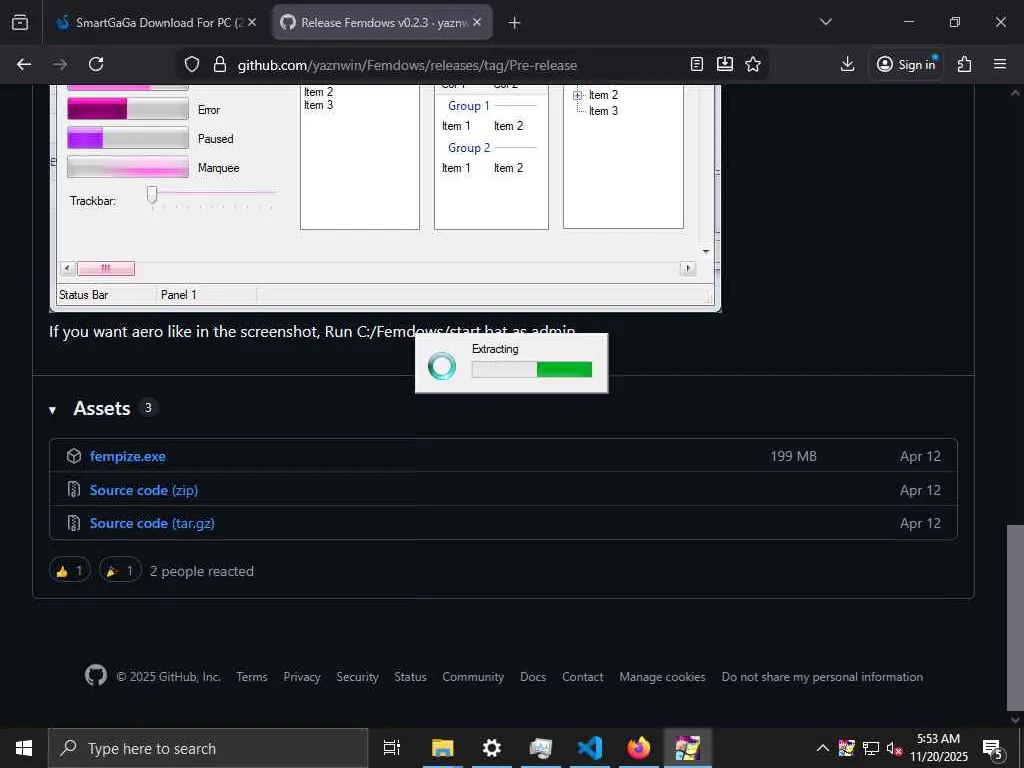Open a new browser tab
The image size is (1024, 768).
click(514, 23)
